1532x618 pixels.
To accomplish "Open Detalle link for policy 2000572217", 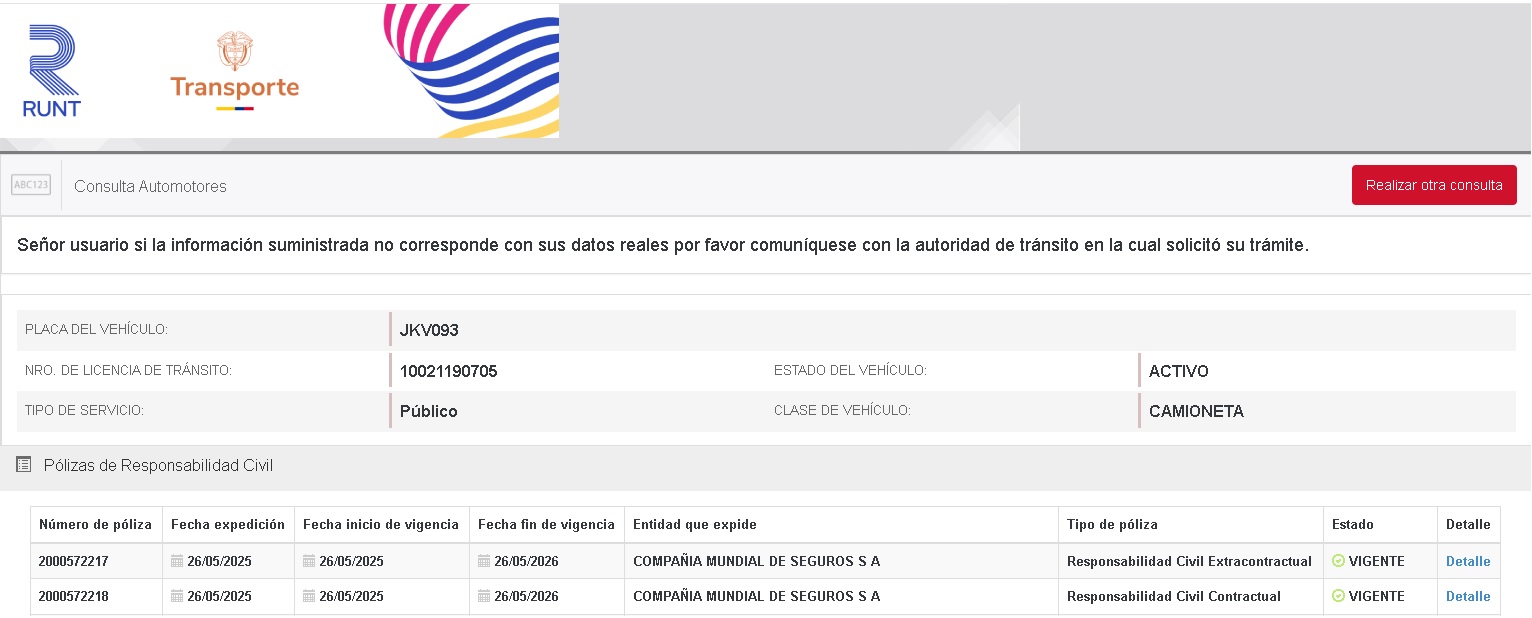I will (x=1467, y=562).
